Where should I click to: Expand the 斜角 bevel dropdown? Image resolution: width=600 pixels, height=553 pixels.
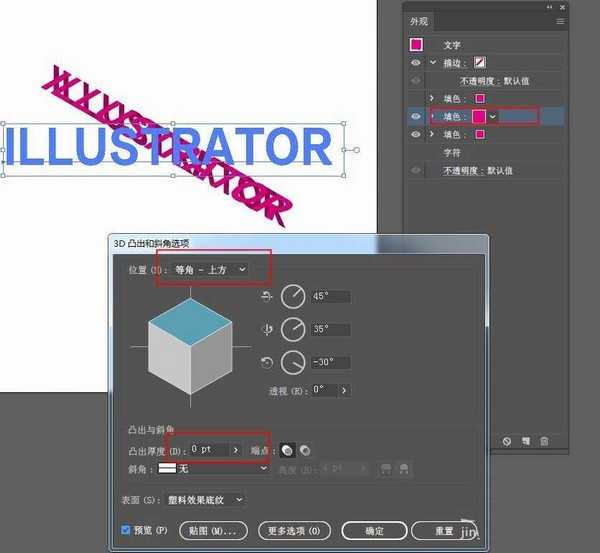(264, 468)
